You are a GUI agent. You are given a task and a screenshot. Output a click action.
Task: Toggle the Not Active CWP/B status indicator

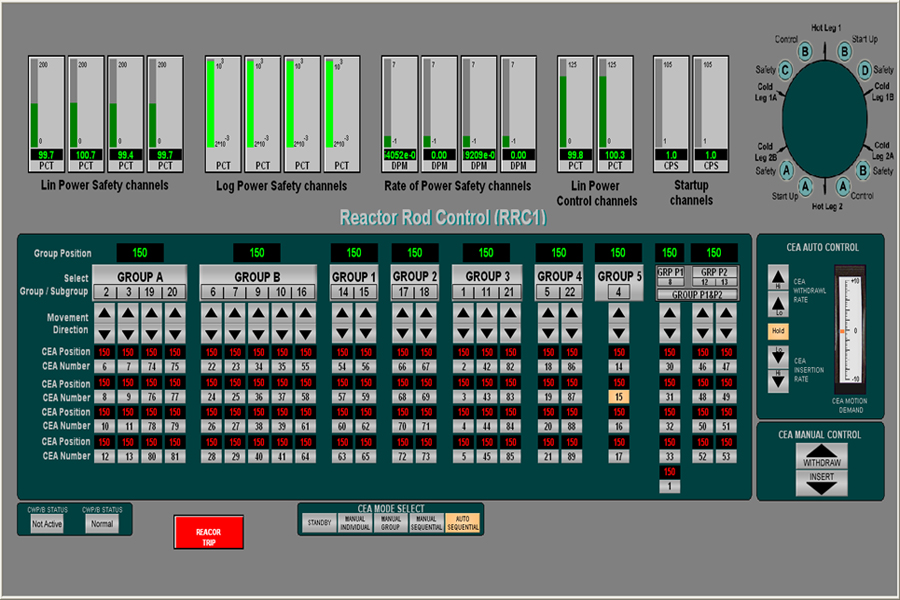click(x=47, y=524)
